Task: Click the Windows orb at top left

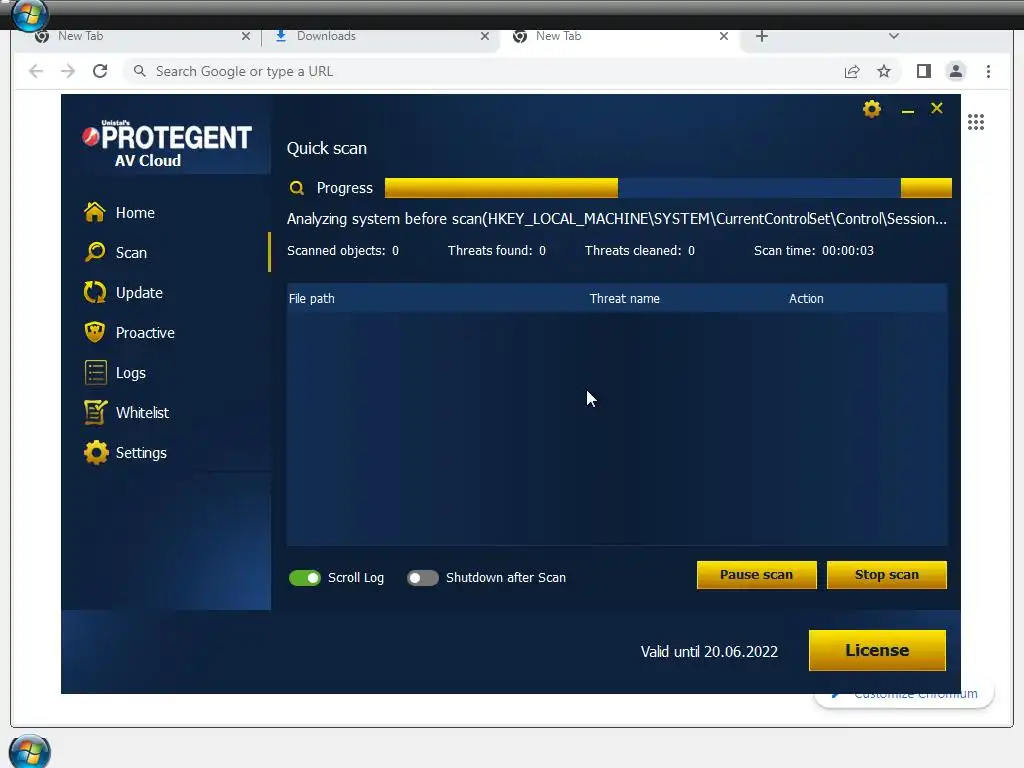Action: [x=29, y=14]
